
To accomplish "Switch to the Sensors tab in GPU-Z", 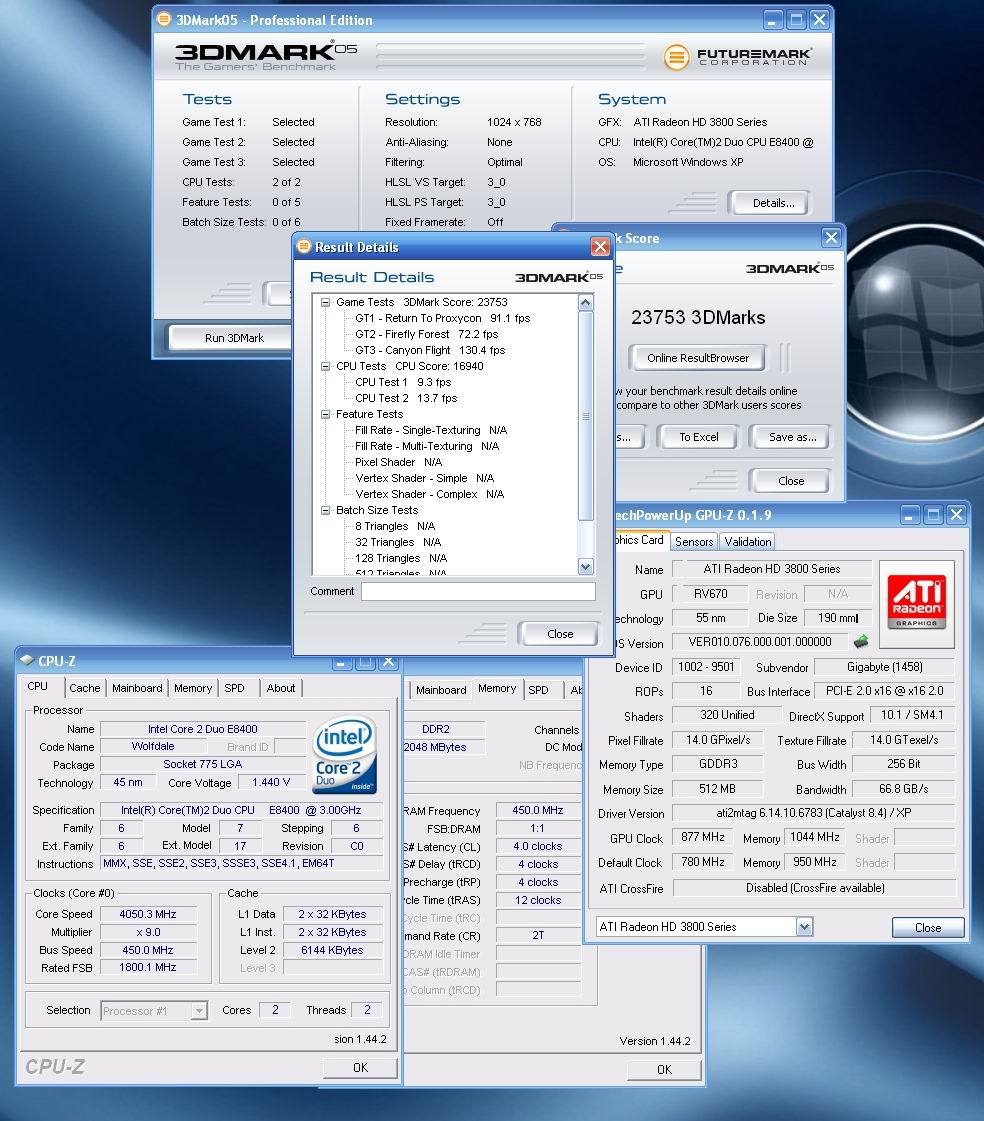I will pyautogui.click(x=694, y=542).
